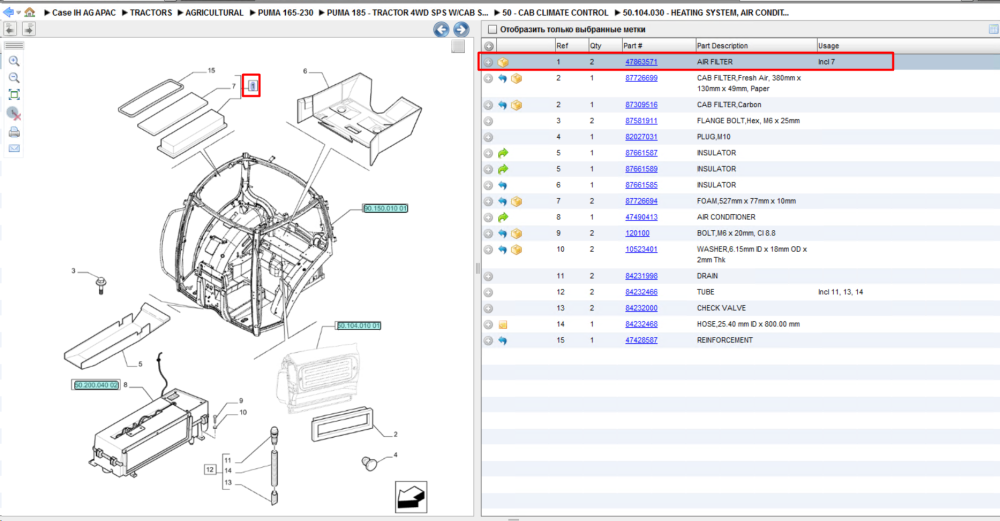The width and height of the screenshot is (1000, 521).
Task: Click blue arrow icon in REINFORCEMENT row
Action: 503,341
